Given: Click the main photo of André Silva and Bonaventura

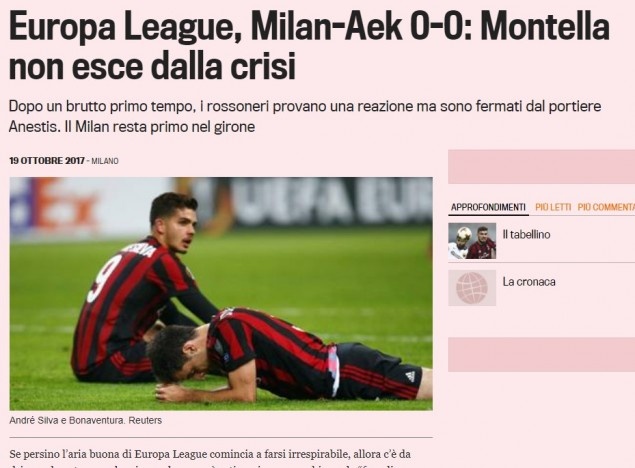Looking at the screenshot, I should [221, 294].
